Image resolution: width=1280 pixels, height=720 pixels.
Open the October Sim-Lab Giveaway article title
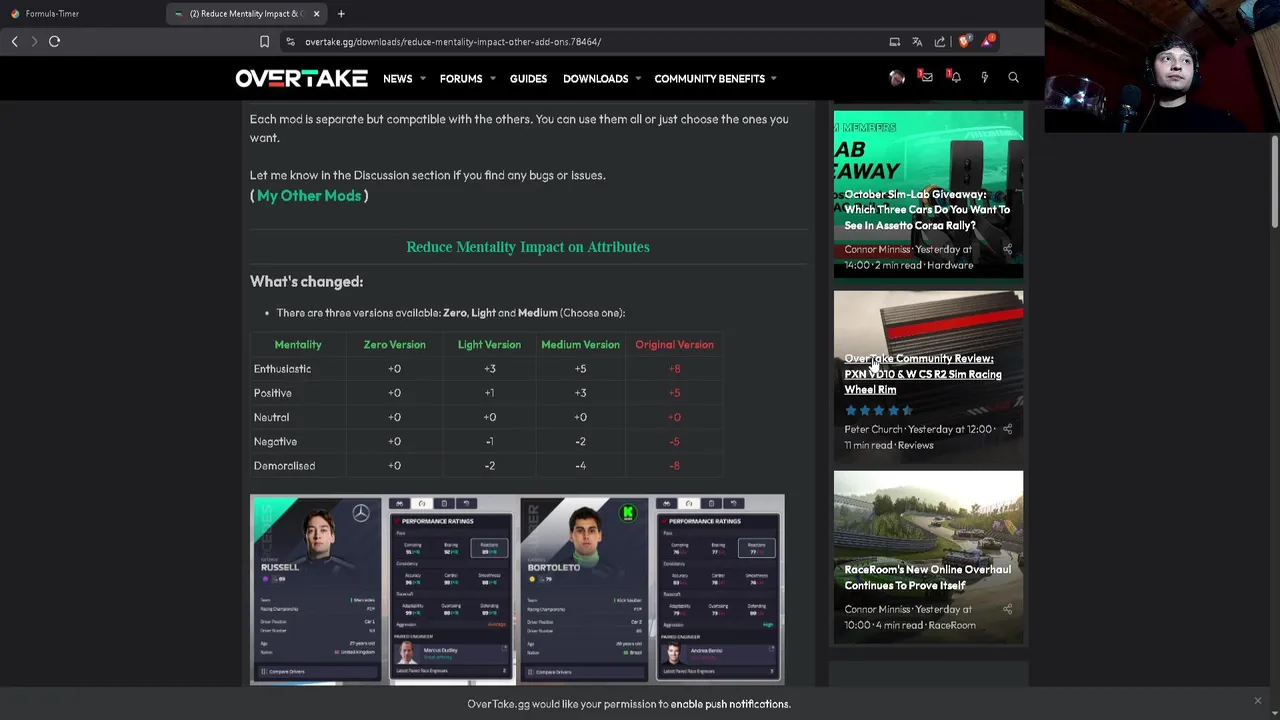[x=927, y=210]
